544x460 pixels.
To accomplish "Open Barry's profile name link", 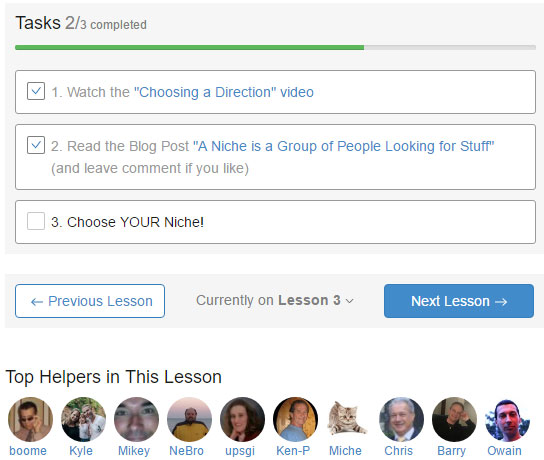I will point(451,451).
